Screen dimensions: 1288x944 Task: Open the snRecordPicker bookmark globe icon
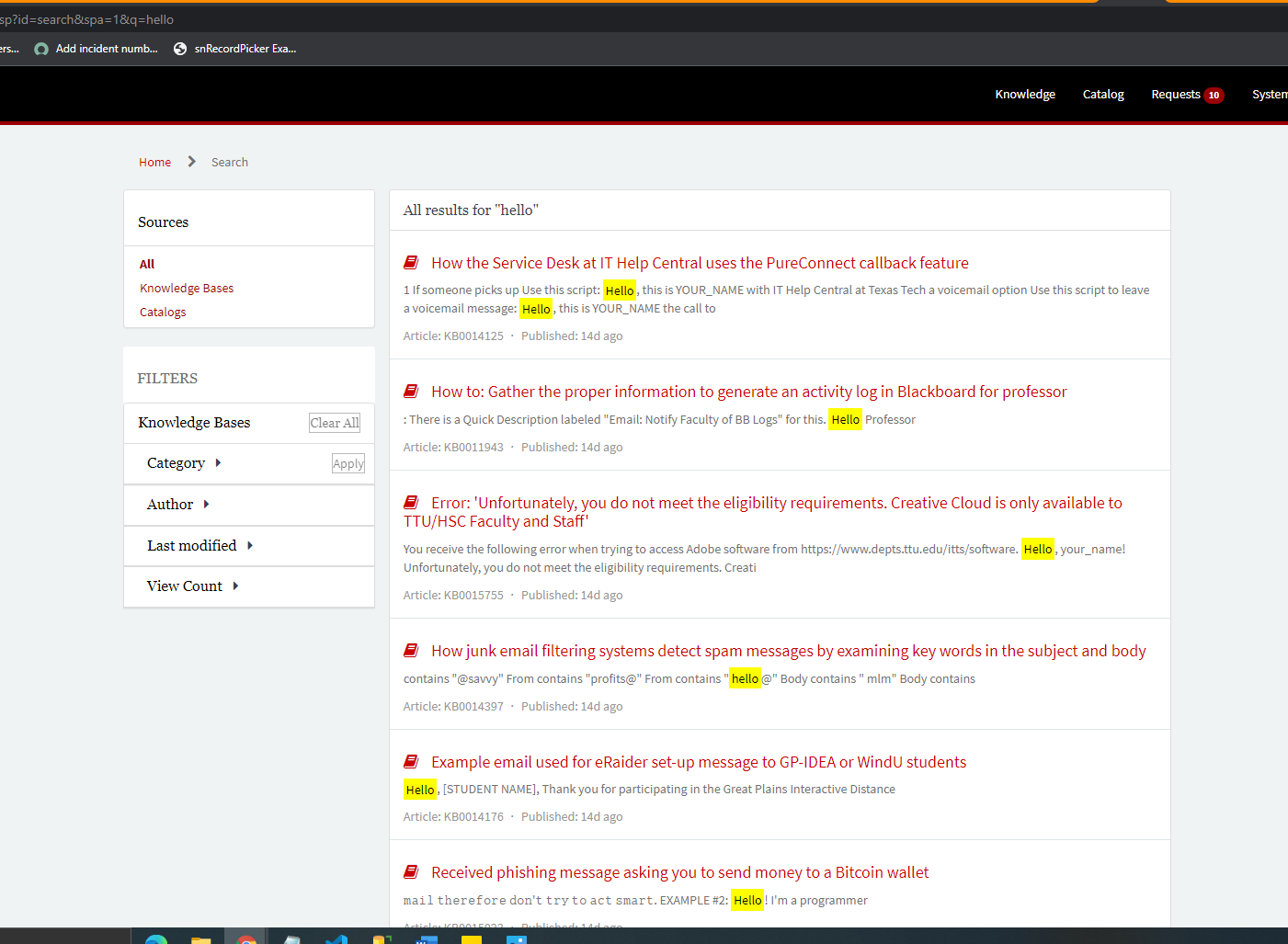[x=180, y=49]
